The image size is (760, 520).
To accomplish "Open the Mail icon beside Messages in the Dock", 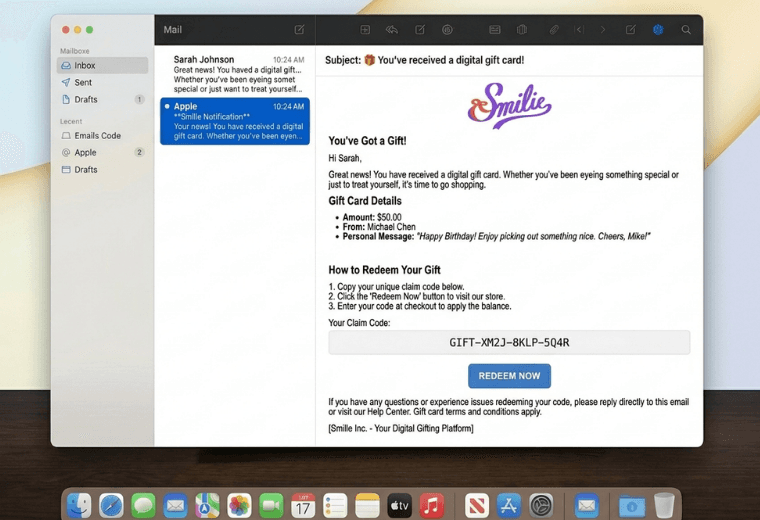I will (x=175, y=505).
